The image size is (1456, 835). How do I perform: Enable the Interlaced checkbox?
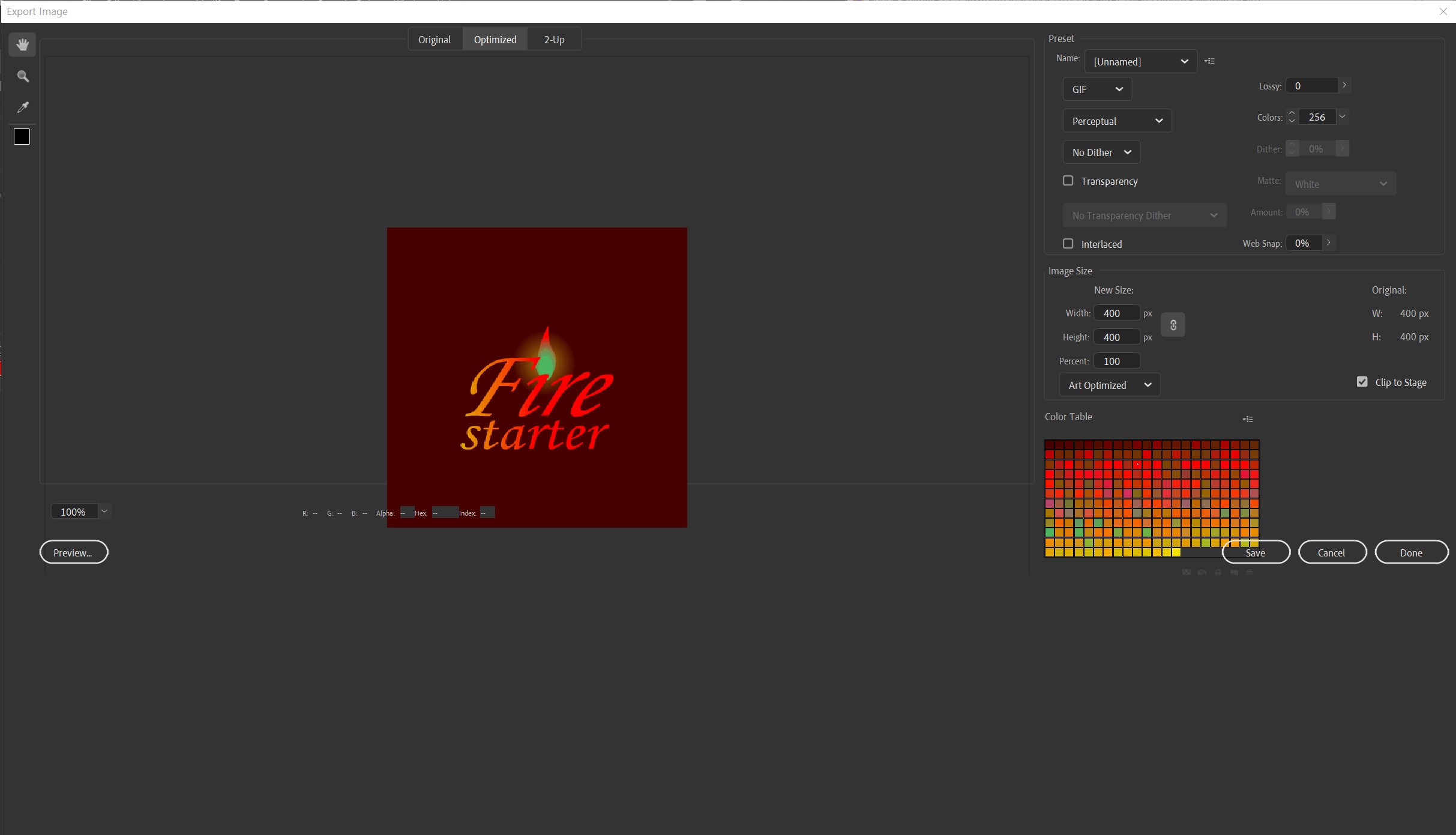[1068, 243]
